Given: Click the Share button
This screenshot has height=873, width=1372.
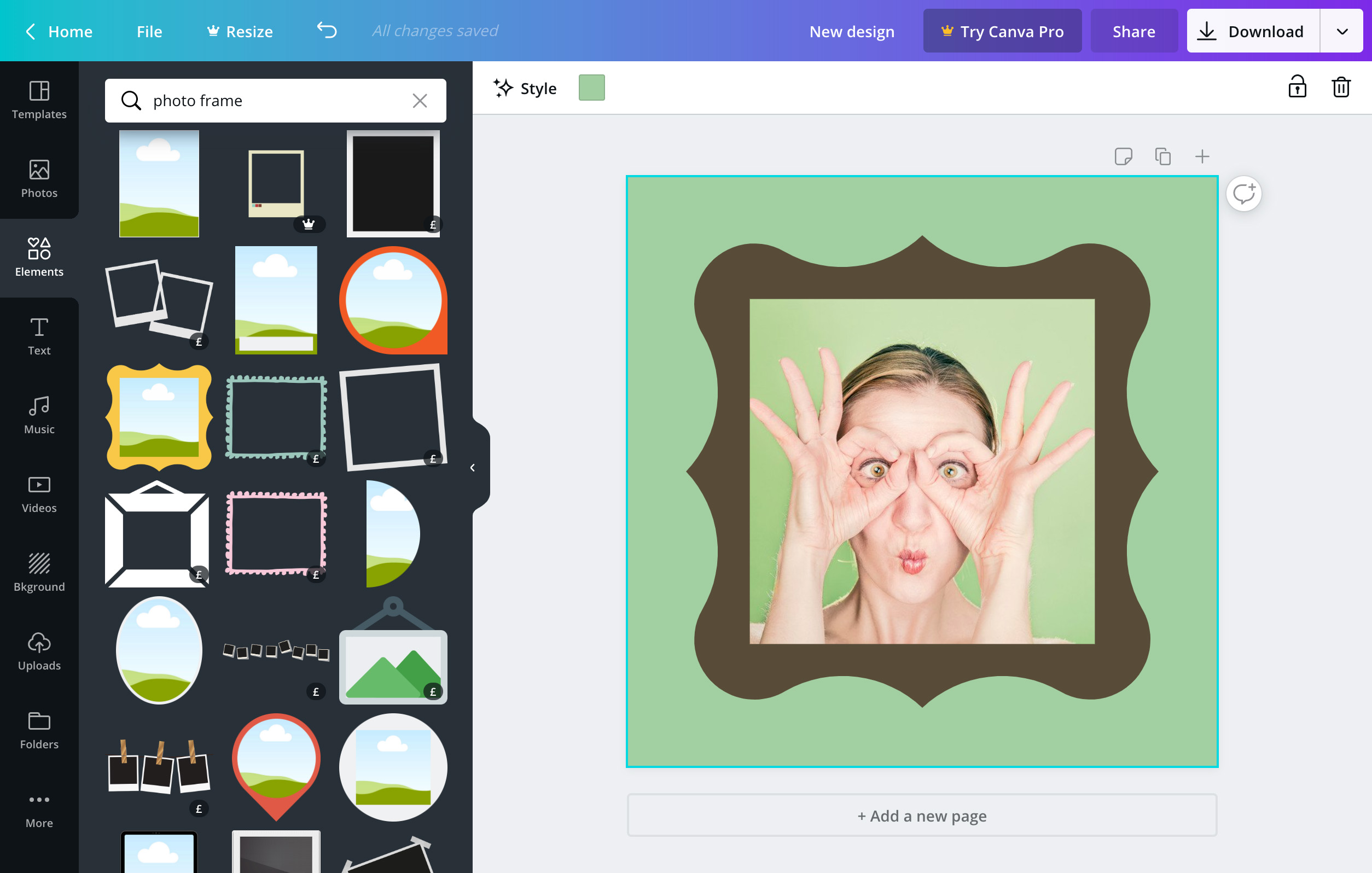Looking at the screenshot, I should click(1134, 30).
